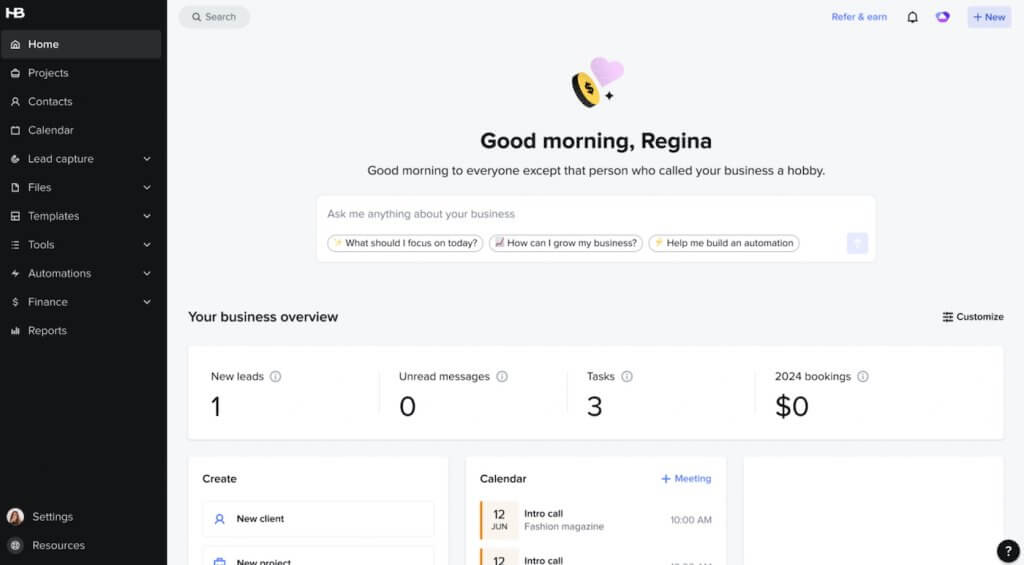1024x565 pixels.
Task: Choose 'Help me build an automation' suggestion
Action: [724, 243]
